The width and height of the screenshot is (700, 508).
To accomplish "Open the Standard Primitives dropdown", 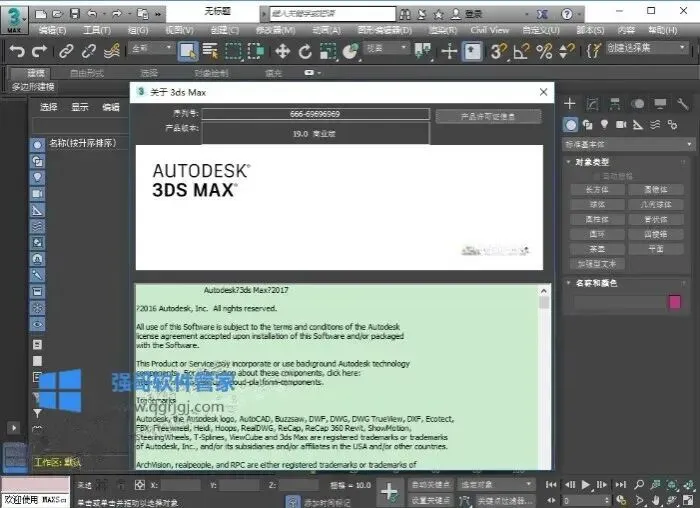I will tap(629, 144).
